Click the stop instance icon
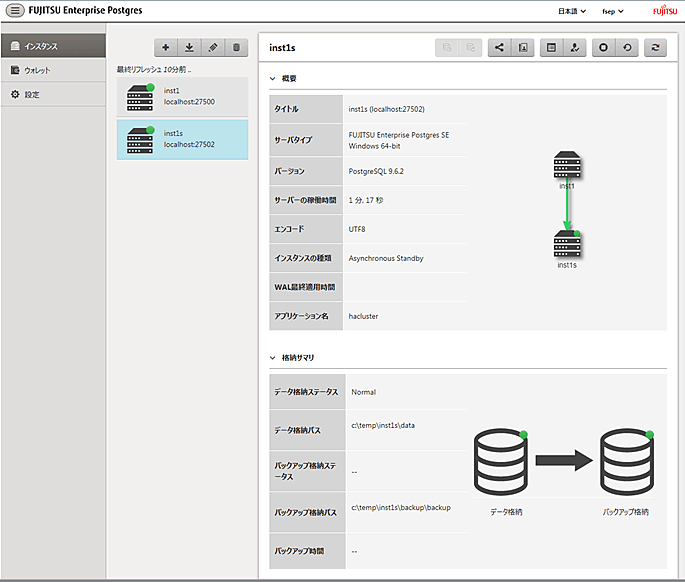685x582 pixels. [x=603, y=47]
